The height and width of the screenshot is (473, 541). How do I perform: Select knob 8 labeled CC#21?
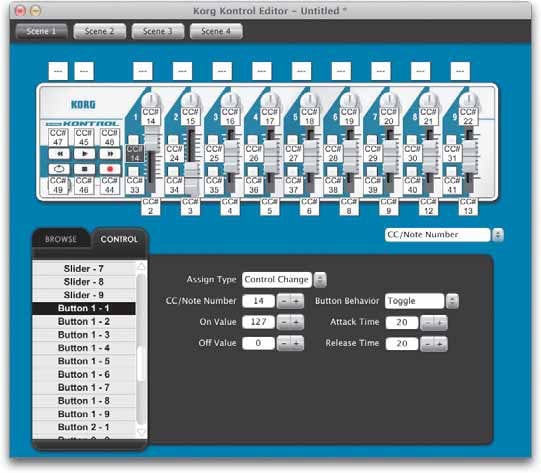click(429, 117)
